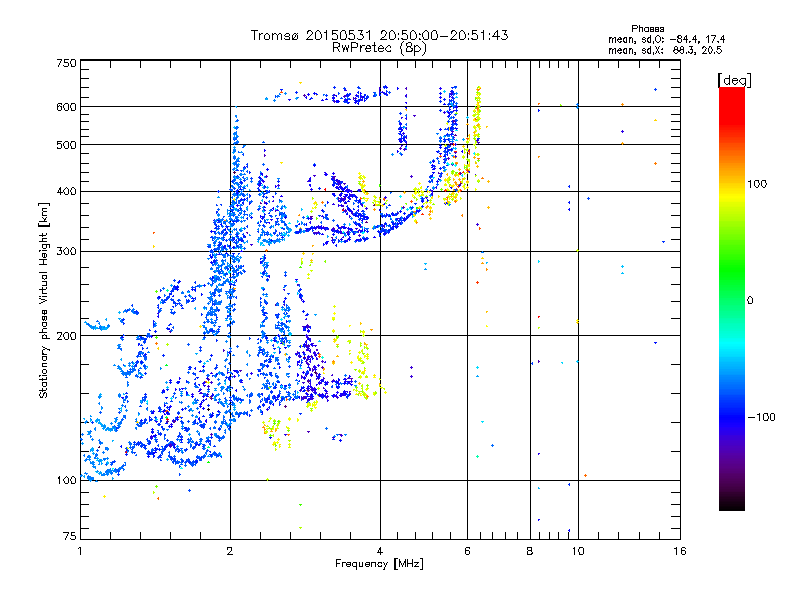Viewport: 800px width, 600px height.
Task: Click the horizontal blue trace above 600 km near 3 MHz
Action: tap(327, 95)
